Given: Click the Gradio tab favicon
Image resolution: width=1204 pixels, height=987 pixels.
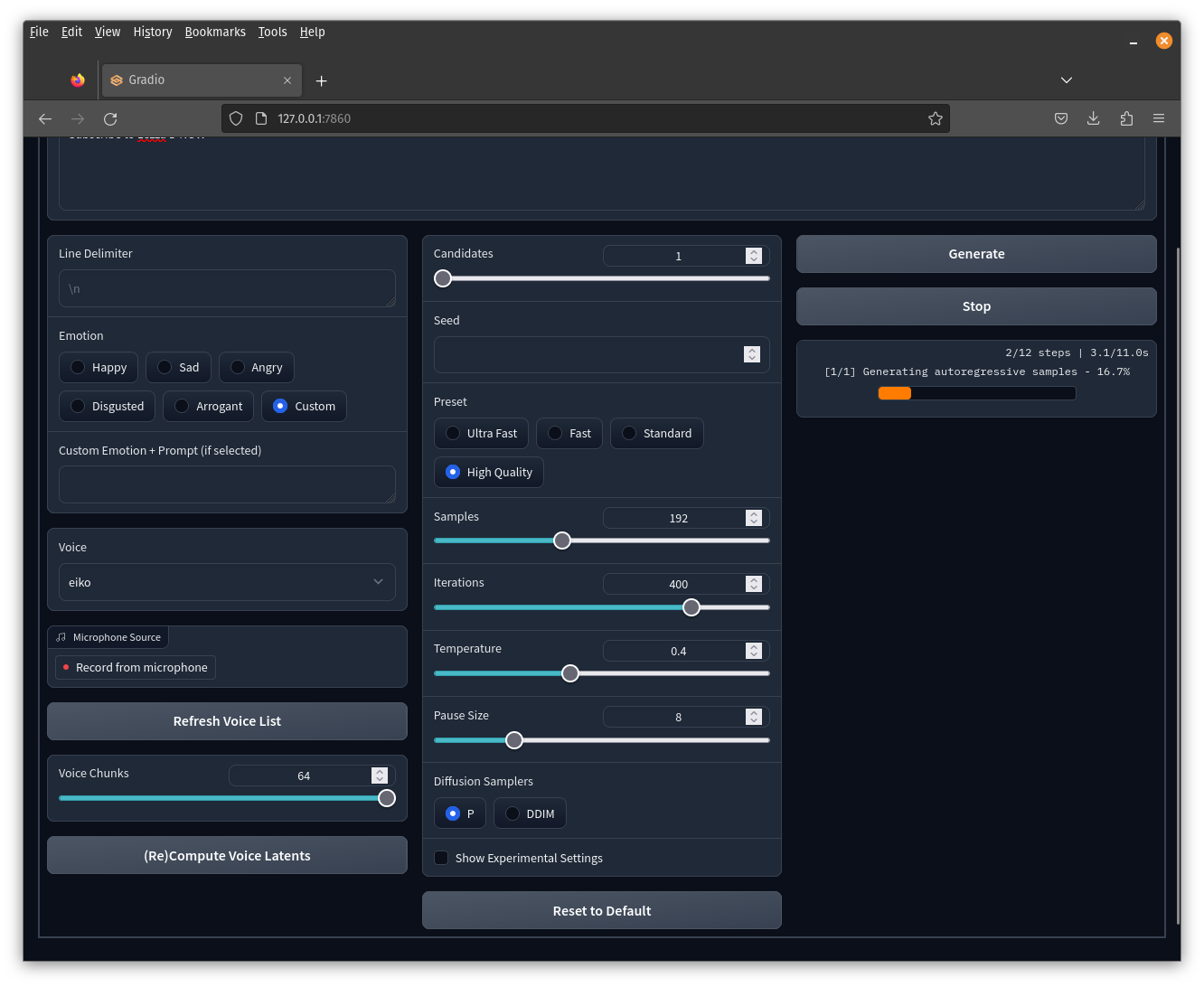Looking at the screenshot, I should (x=117, y=80).
